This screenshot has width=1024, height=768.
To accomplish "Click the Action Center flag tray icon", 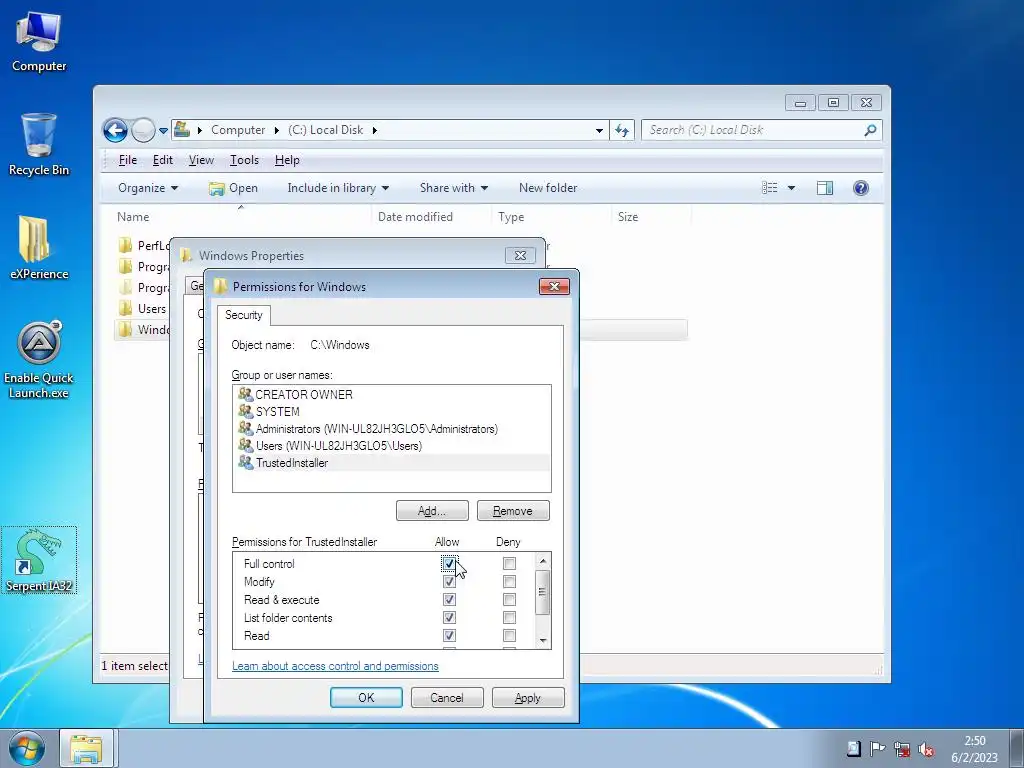I will click(x=877, y=748).
